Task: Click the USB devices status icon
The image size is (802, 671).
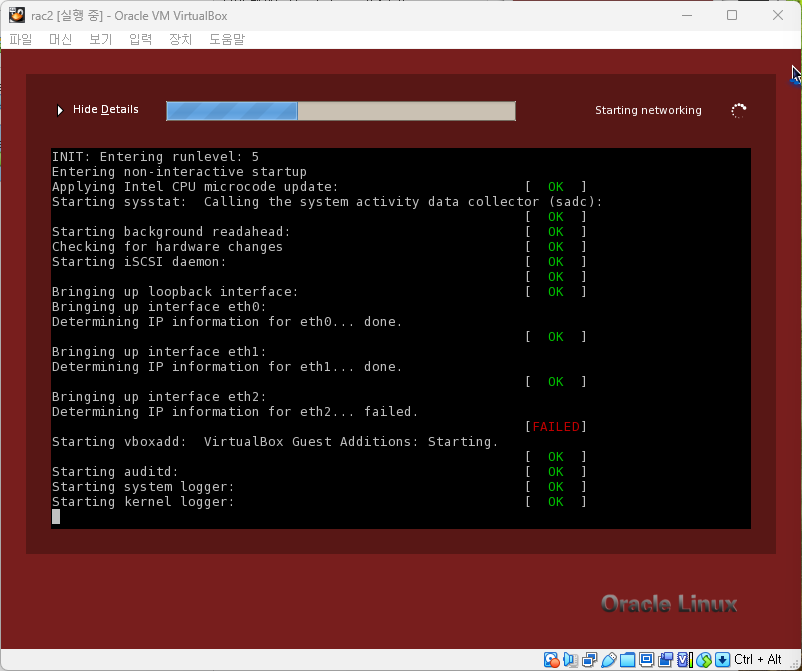Action: (609, 660)
